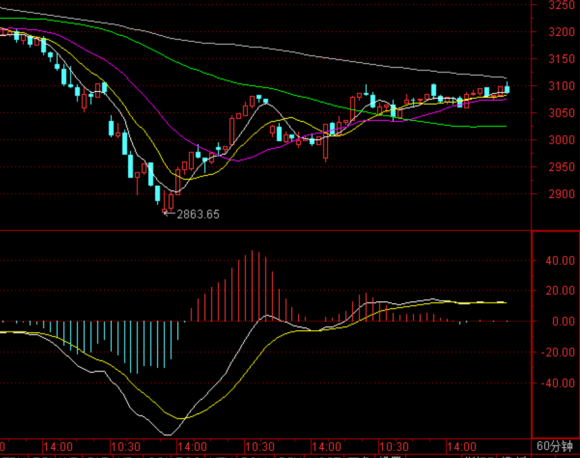Image resolution: width=580 pixels, height=458 pixels.
Task: Click the 60分钟 period label
Action: [554, 446]
